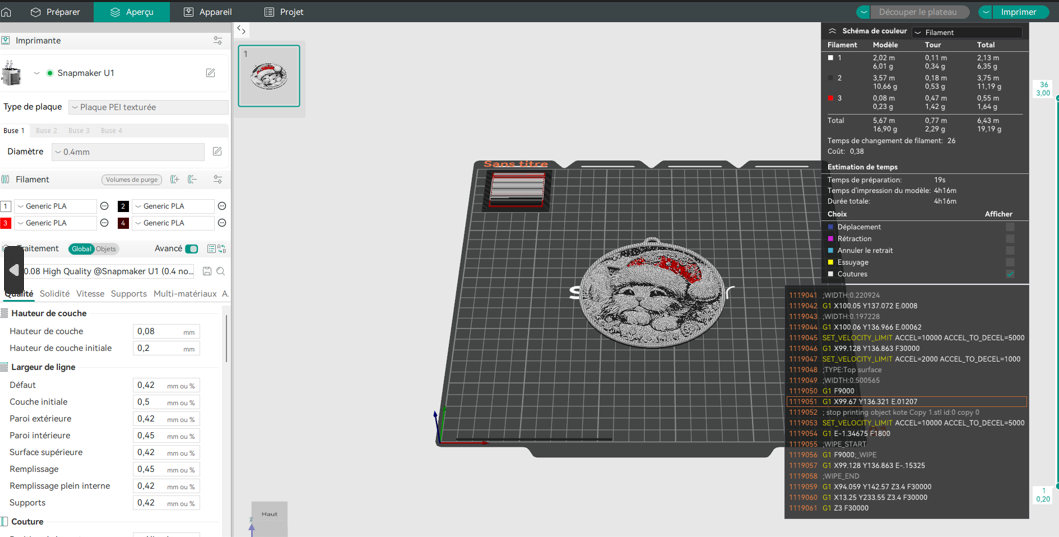Viewport: 1059px width, 537px height.
Task: Go to the home screen icon
Action: (7, 12)
